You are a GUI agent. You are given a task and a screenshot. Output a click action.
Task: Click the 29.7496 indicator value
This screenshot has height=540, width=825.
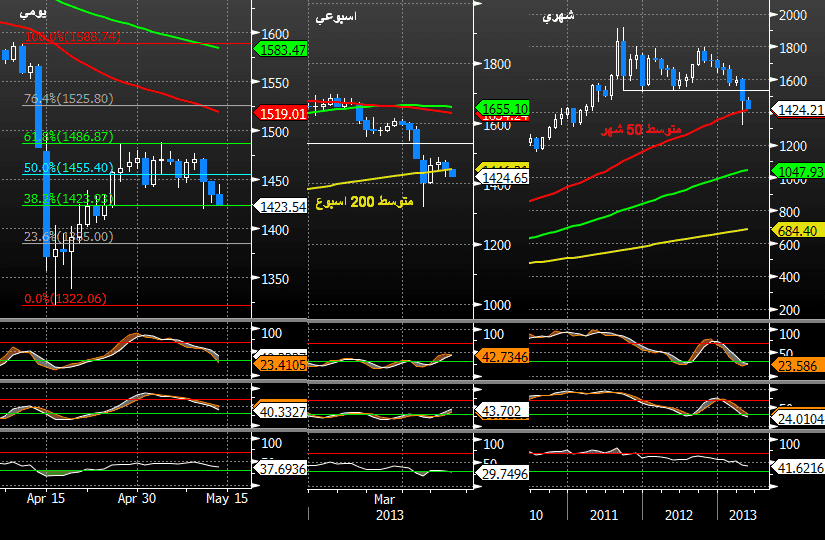502,474
